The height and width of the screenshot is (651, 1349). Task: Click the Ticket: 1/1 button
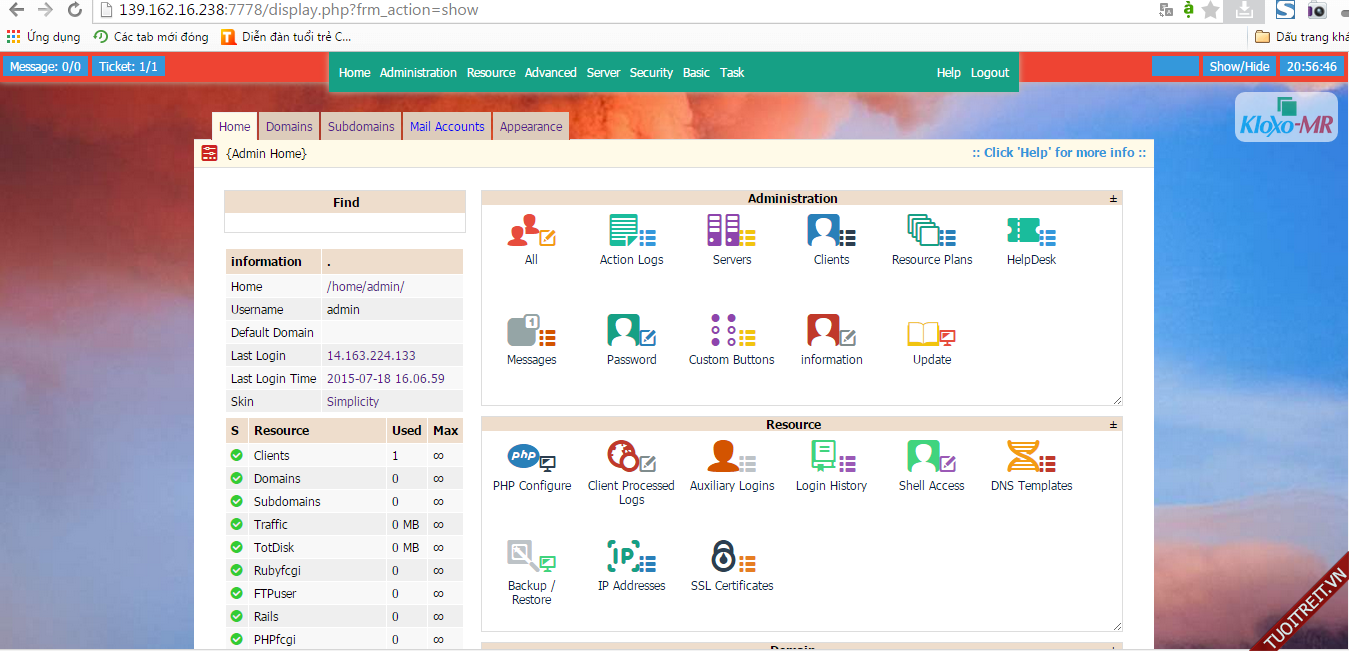pyautogui.click(x=128, y=66)
